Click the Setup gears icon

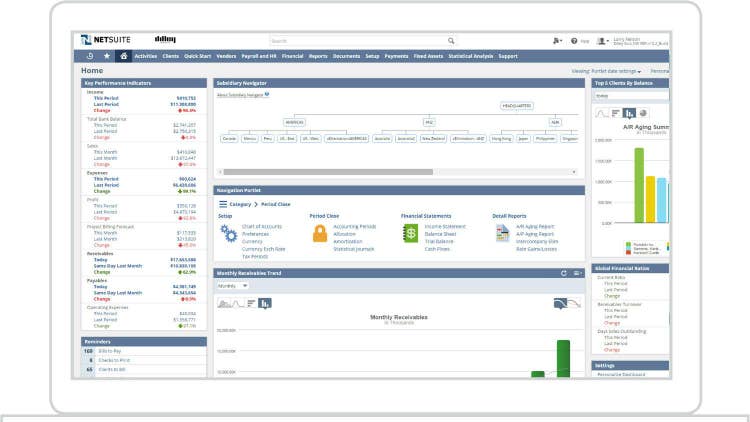click(228, 233)
